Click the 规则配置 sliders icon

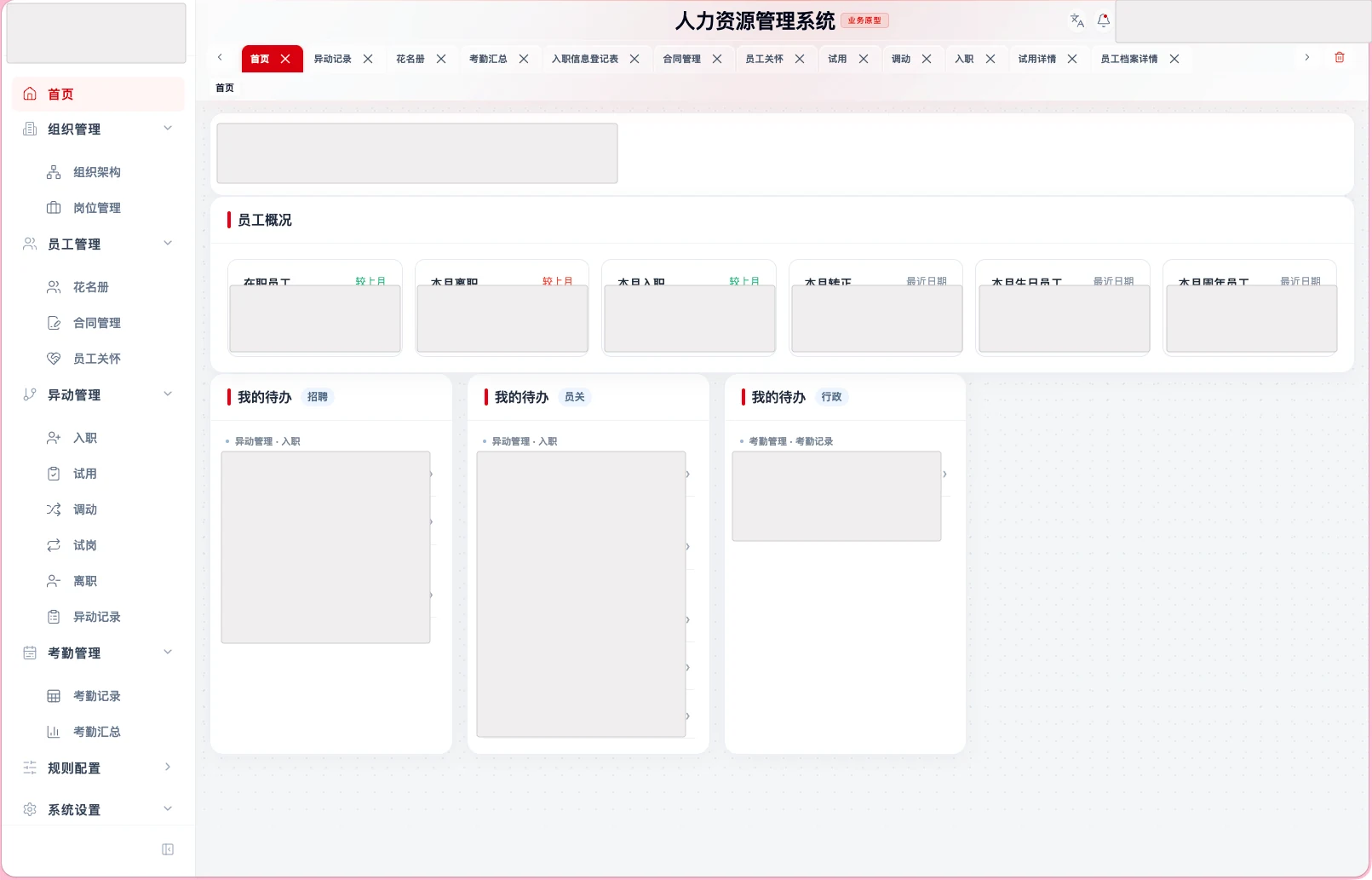click(x=30, y=768)
